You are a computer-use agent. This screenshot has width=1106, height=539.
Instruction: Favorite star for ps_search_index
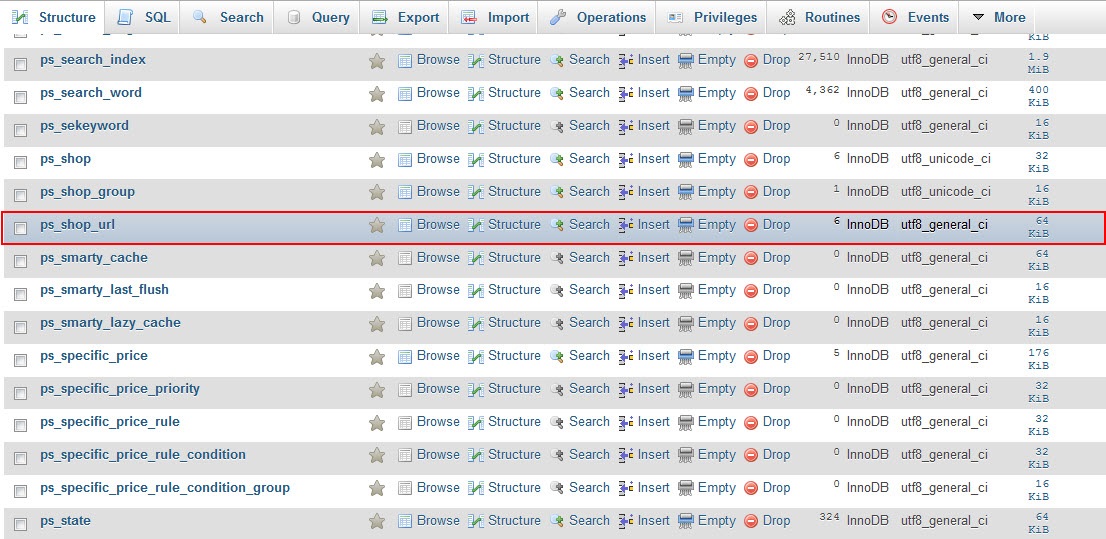tap(377, 61)
